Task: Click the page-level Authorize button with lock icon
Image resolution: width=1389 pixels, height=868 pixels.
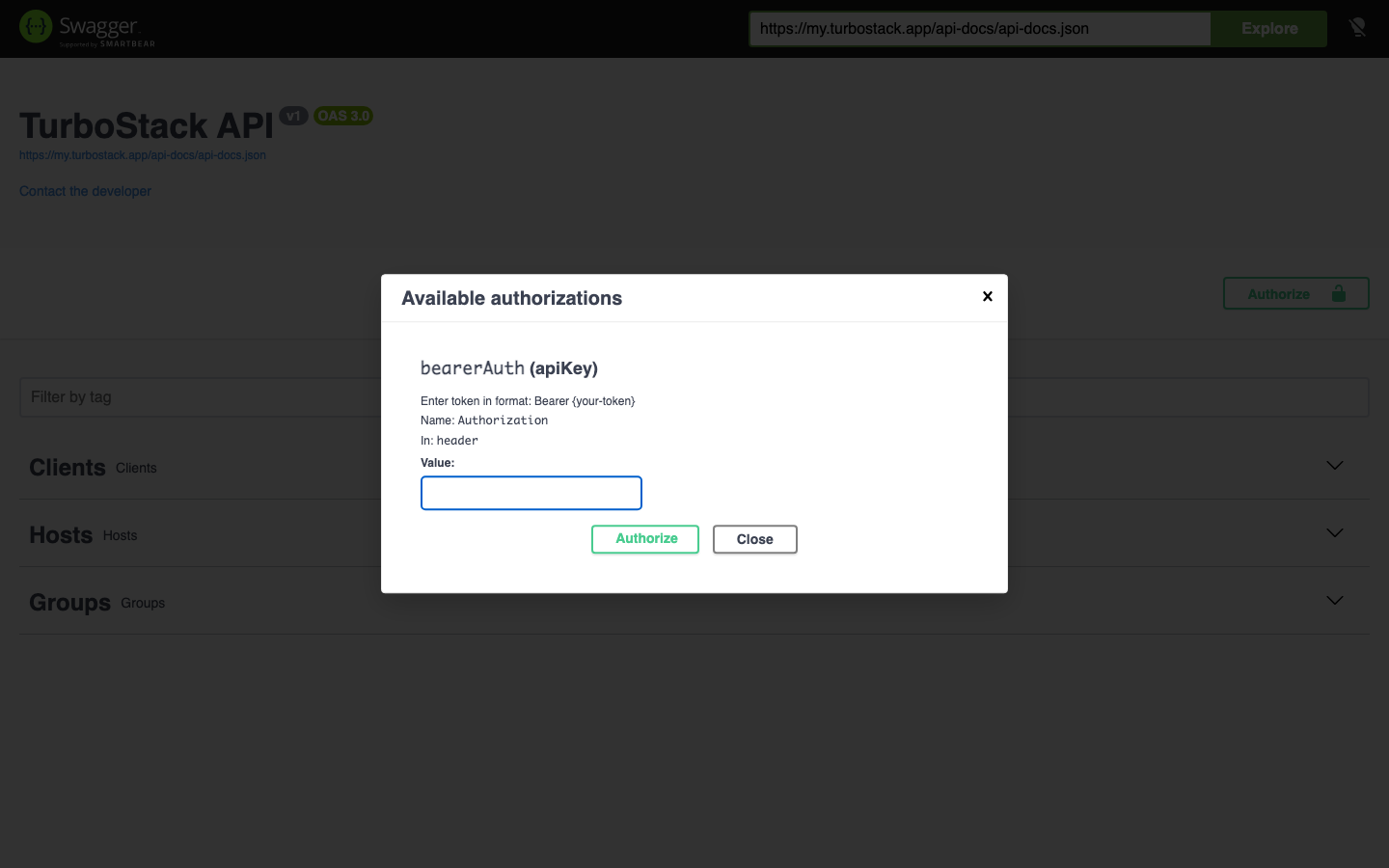Action: (x=1295, y=294)
